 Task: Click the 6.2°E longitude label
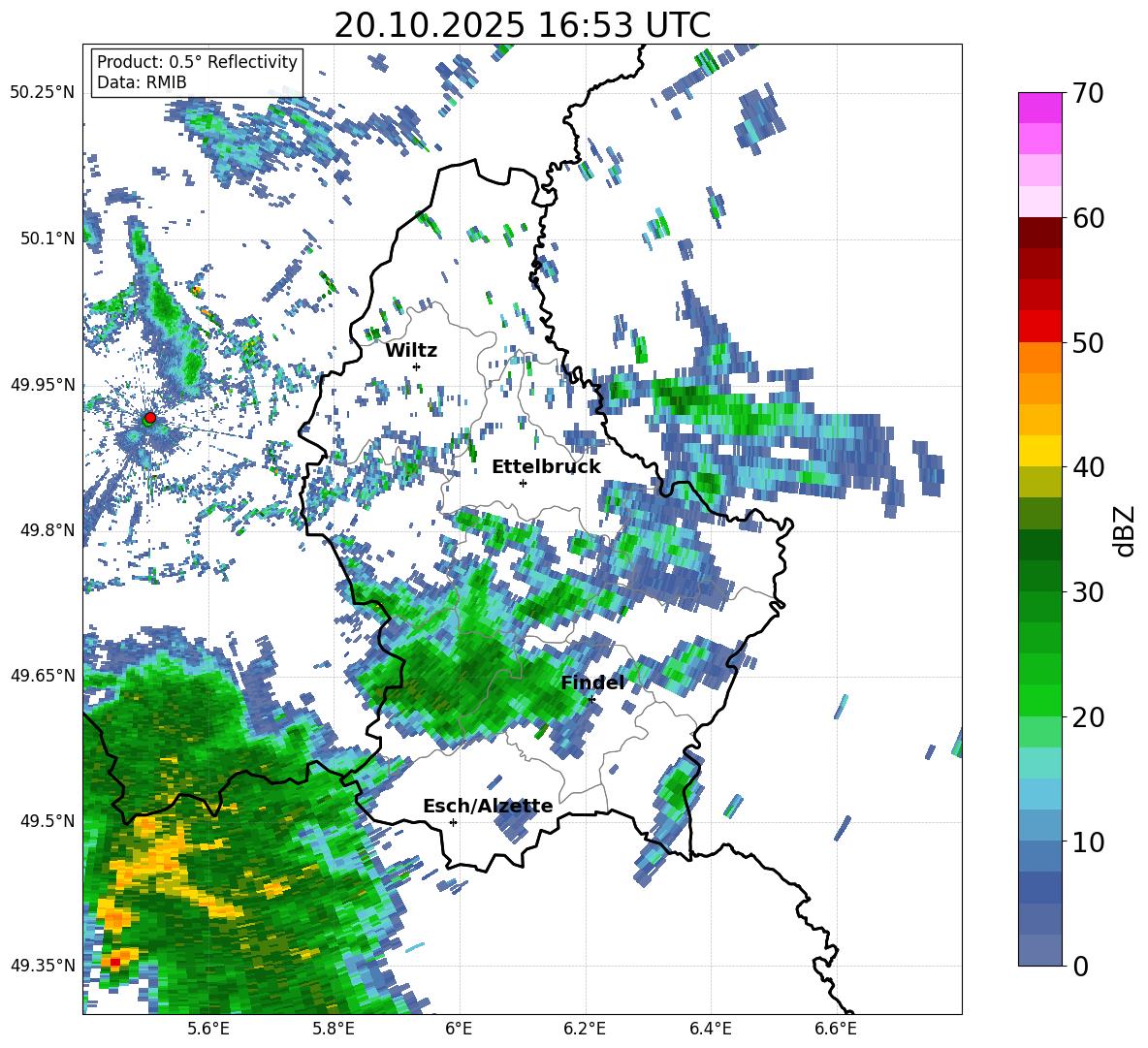point(585,1029)
